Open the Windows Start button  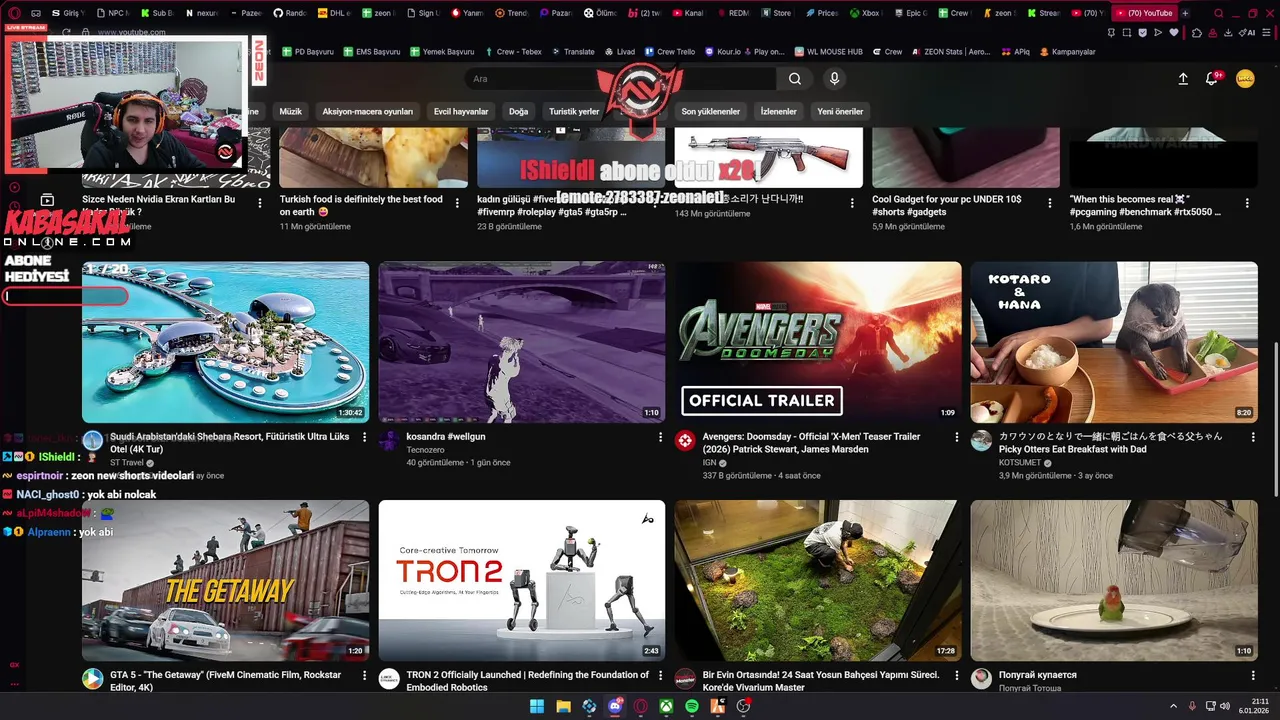point(537,706)
